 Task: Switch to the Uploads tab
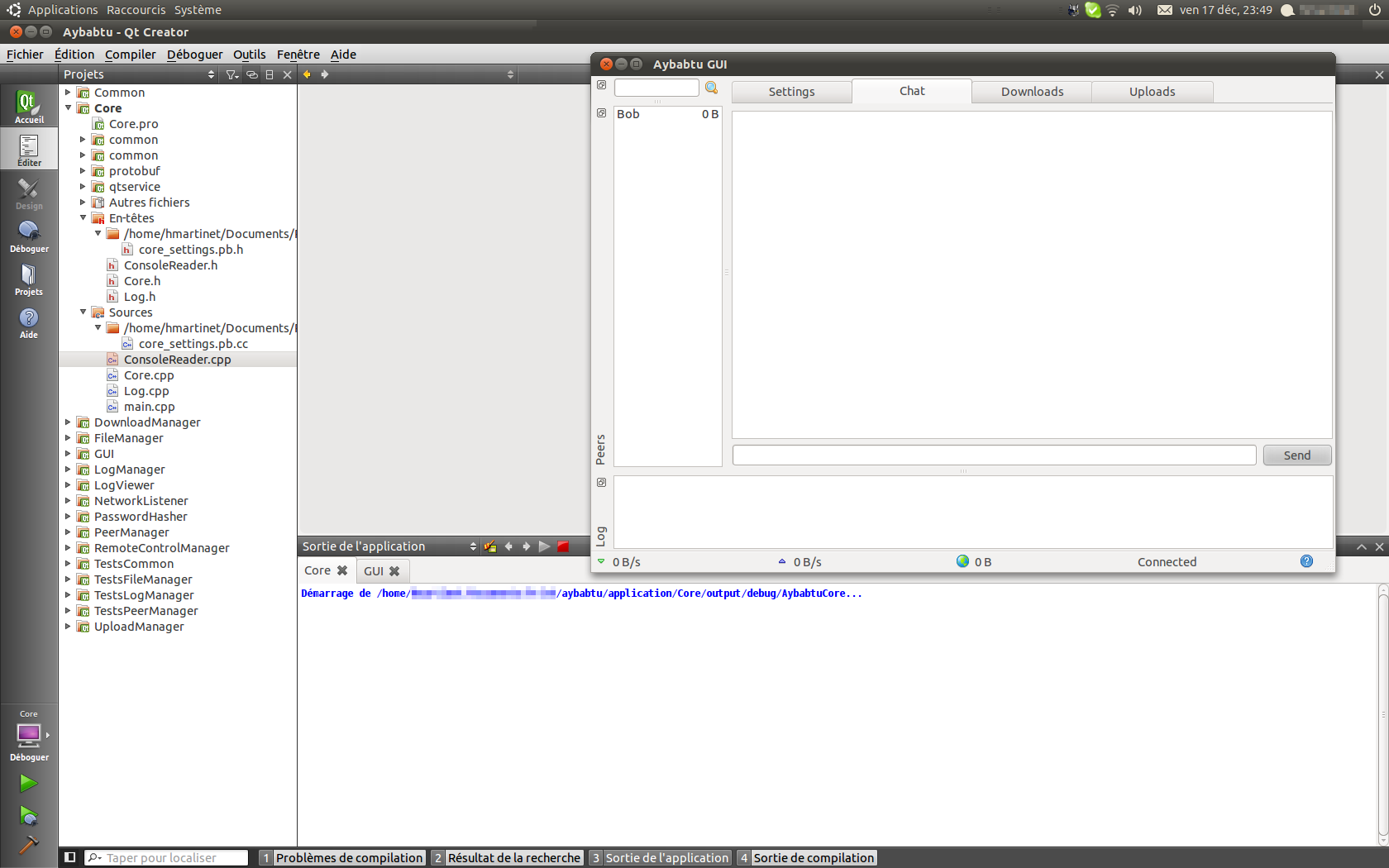click(1152, 92)
